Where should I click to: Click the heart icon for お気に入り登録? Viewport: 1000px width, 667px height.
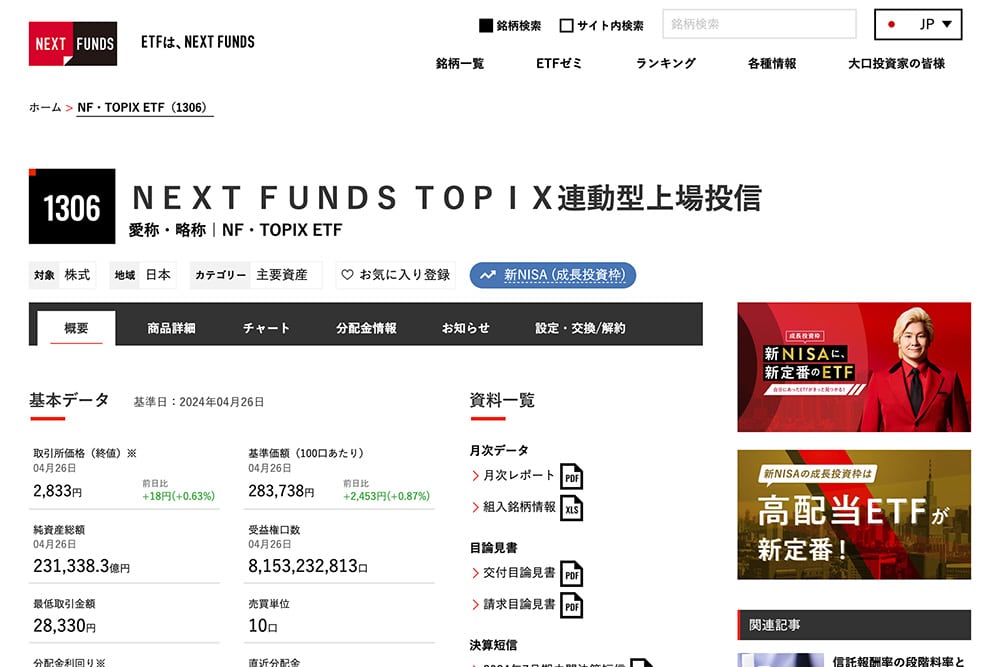[x=348, y=275]
